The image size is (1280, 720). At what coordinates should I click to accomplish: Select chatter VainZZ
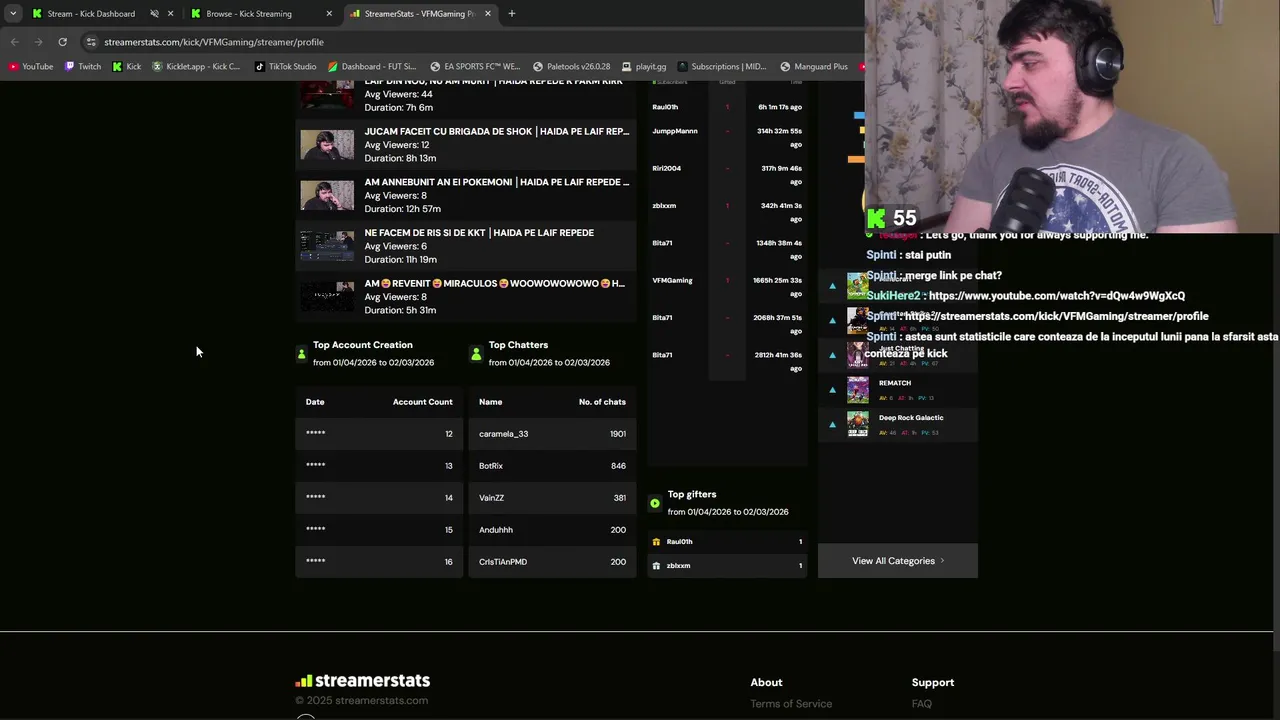pyautogui.click(x=491, y=498)
